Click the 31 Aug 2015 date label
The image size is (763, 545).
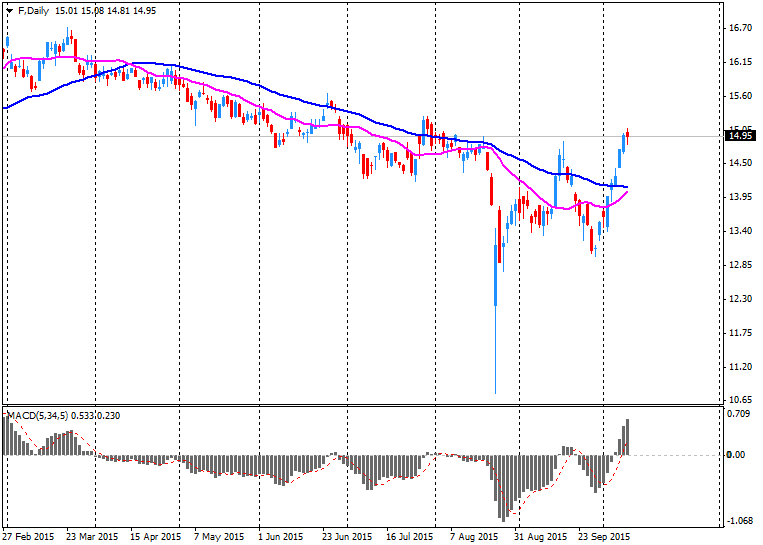click(x=540, y=537)
